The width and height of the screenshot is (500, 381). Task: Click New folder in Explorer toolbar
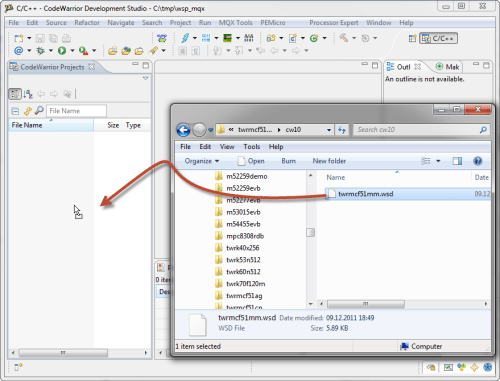click(x=329, y=161)
